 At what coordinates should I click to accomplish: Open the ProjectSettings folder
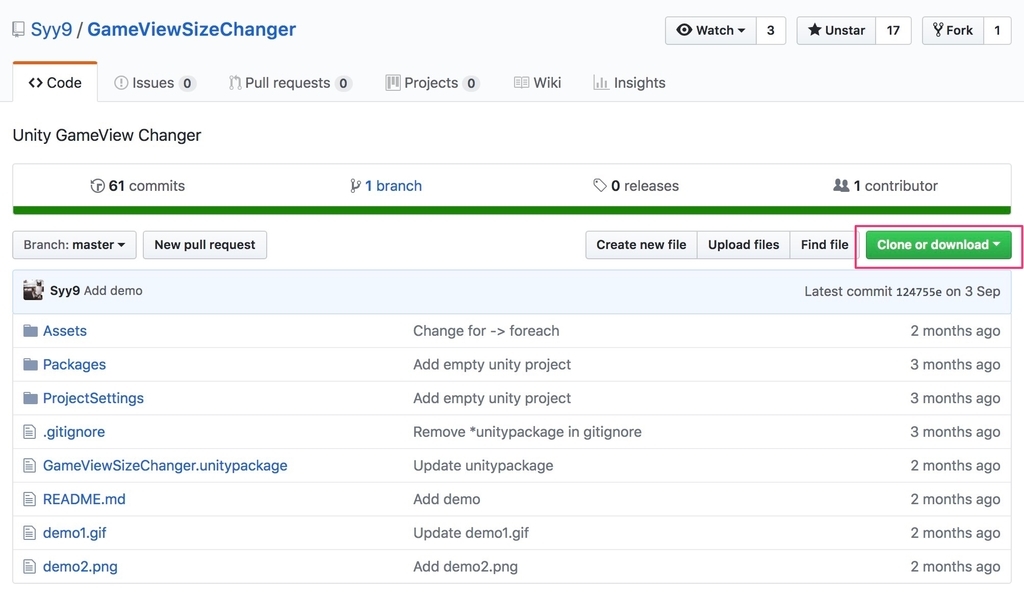point(93,398)
